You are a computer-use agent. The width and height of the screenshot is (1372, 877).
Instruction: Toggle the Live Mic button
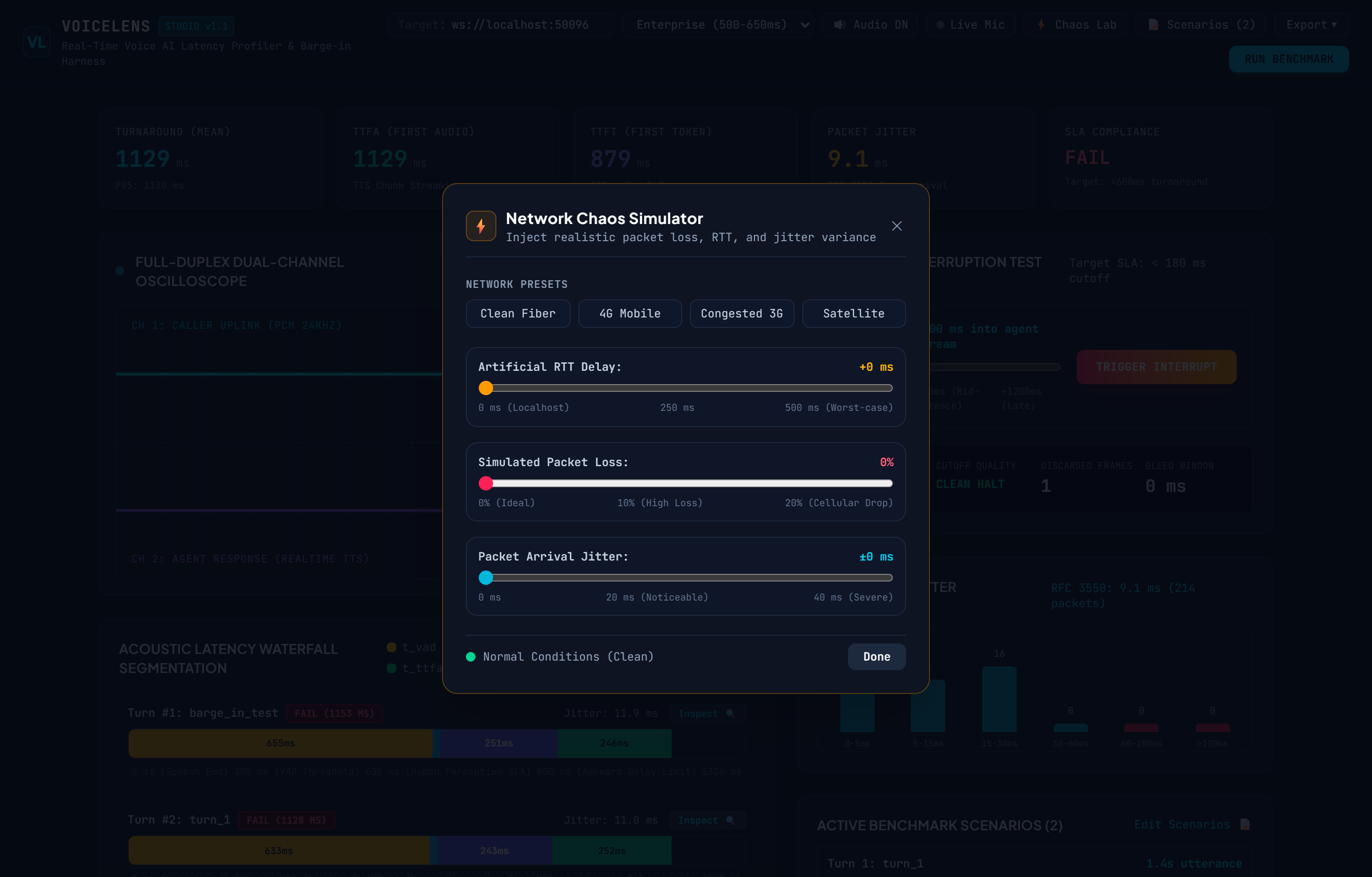[970, 24]
